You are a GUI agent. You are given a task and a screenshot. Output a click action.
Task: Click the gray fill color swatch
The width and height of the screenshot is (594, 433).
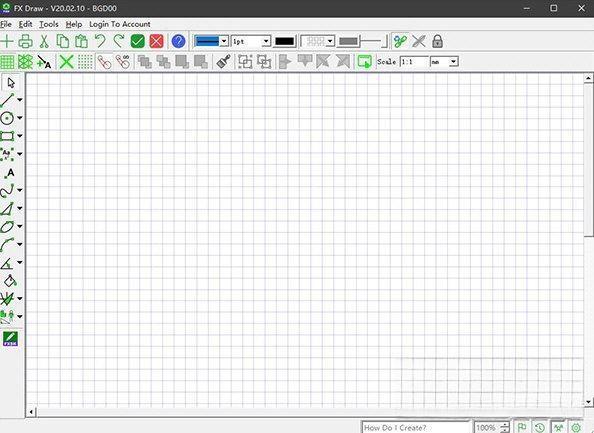(x=348, y=41)
